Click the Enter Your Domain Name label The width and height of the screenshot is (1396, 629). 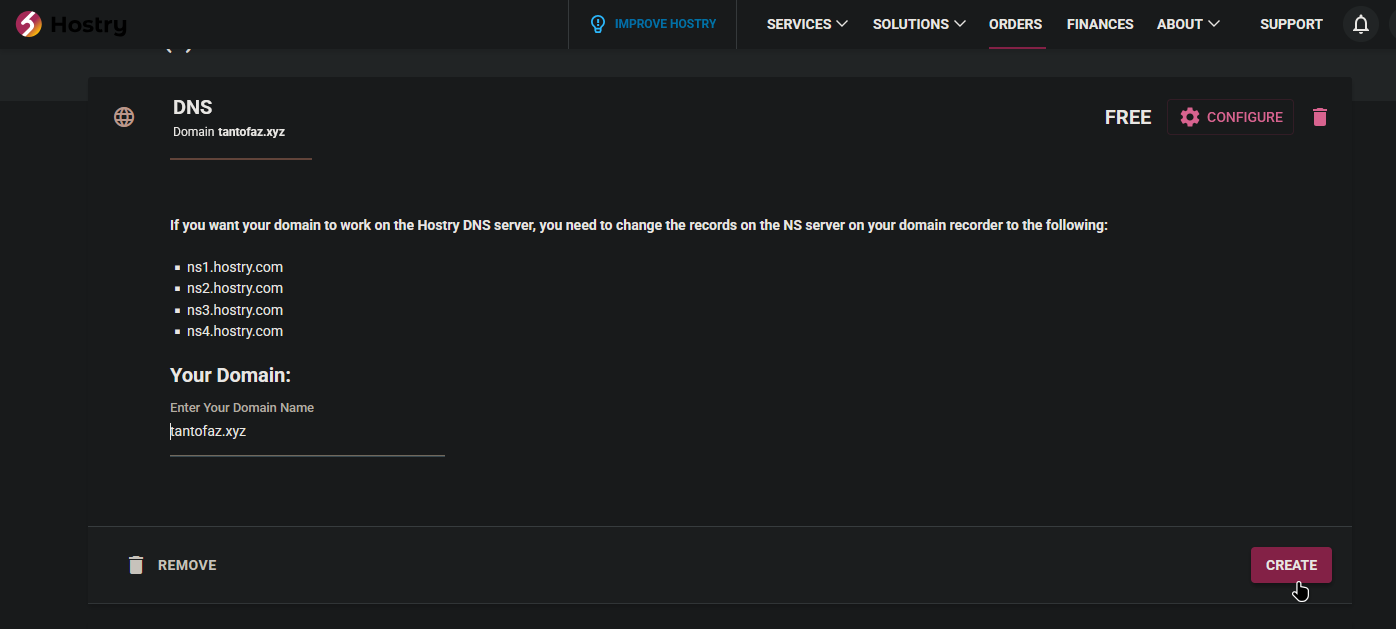[242, 408]
